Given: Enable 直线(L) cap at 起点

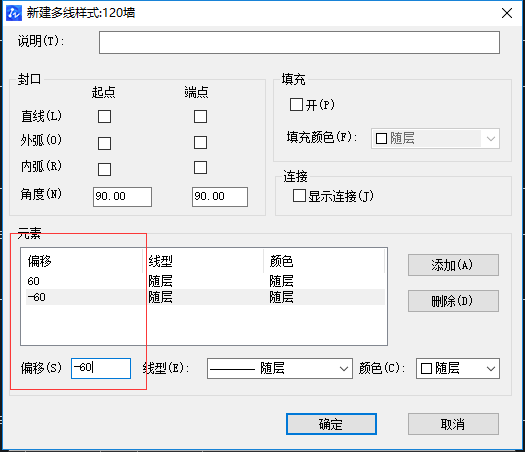Looking at the screenshot, I should (104, 117).
